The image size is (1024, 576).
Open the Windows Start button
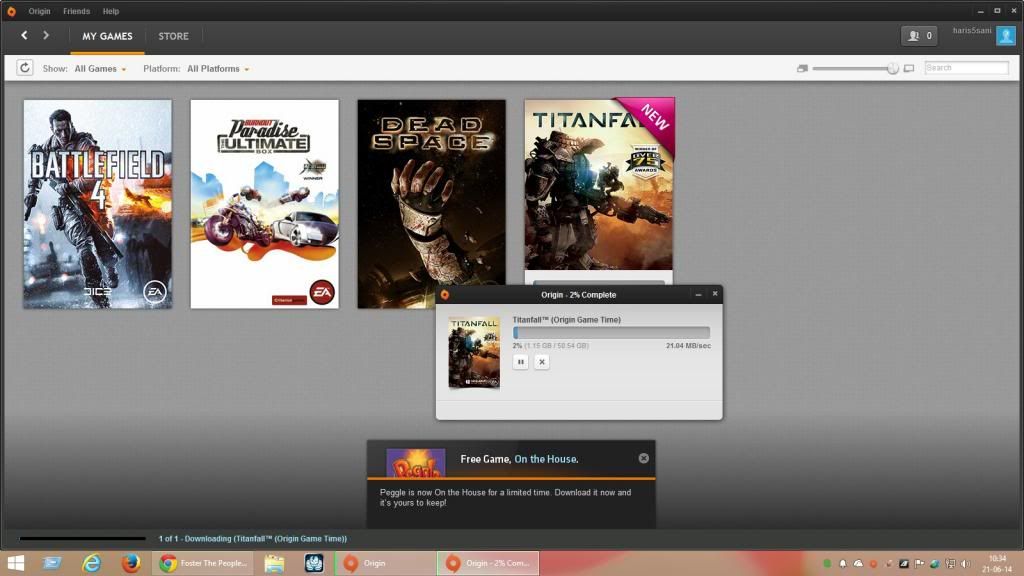click(x=16, y=563)
